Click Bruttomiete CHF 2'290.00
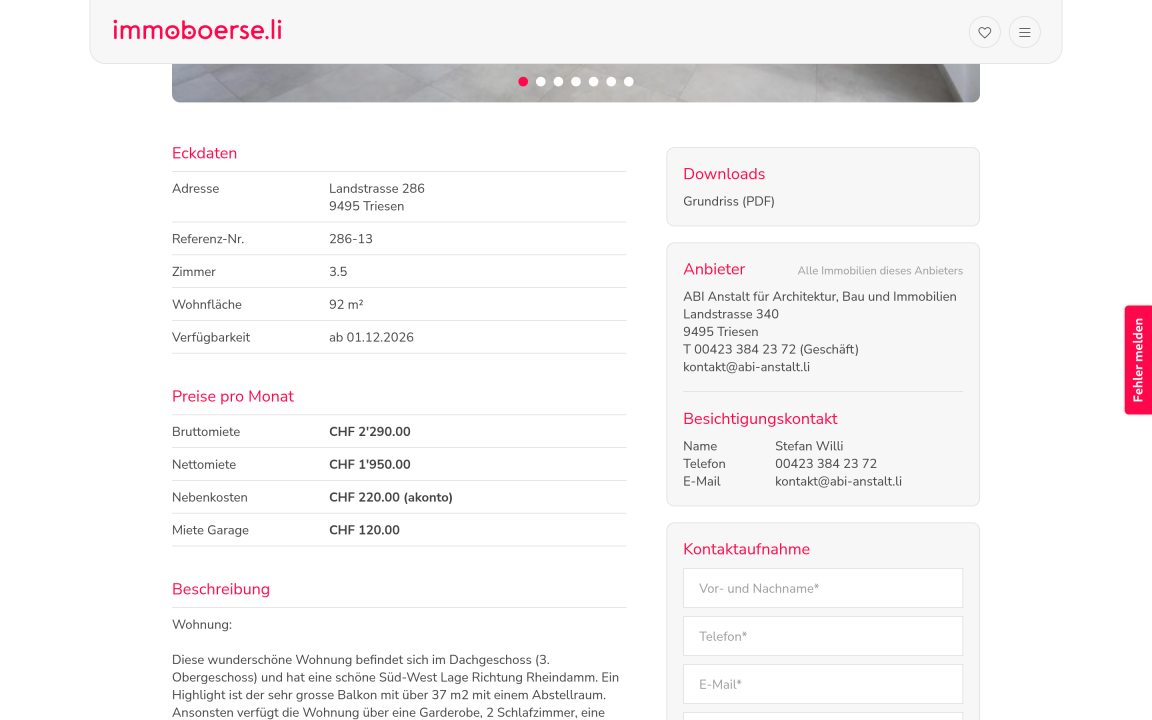This screenshot has height=720, width=1152. click(x=370, y=432)
